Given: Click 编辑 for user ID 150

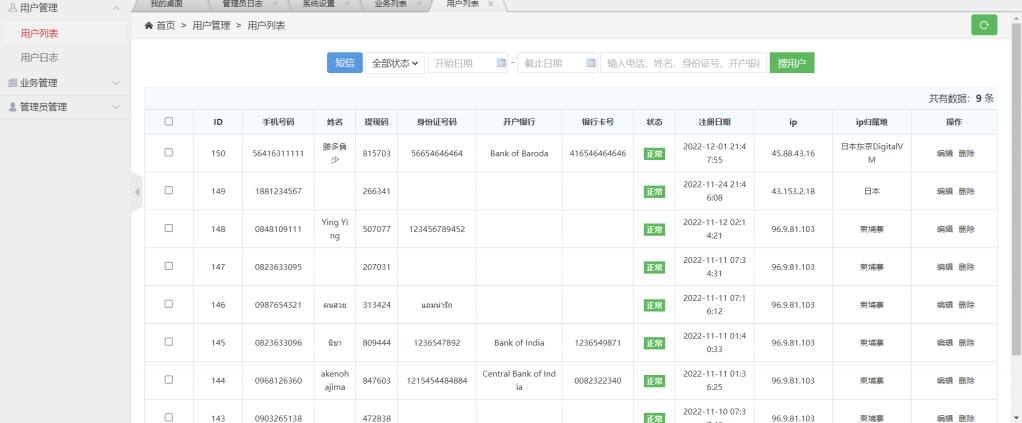Looking at the screenshot, I should (945, 154).
